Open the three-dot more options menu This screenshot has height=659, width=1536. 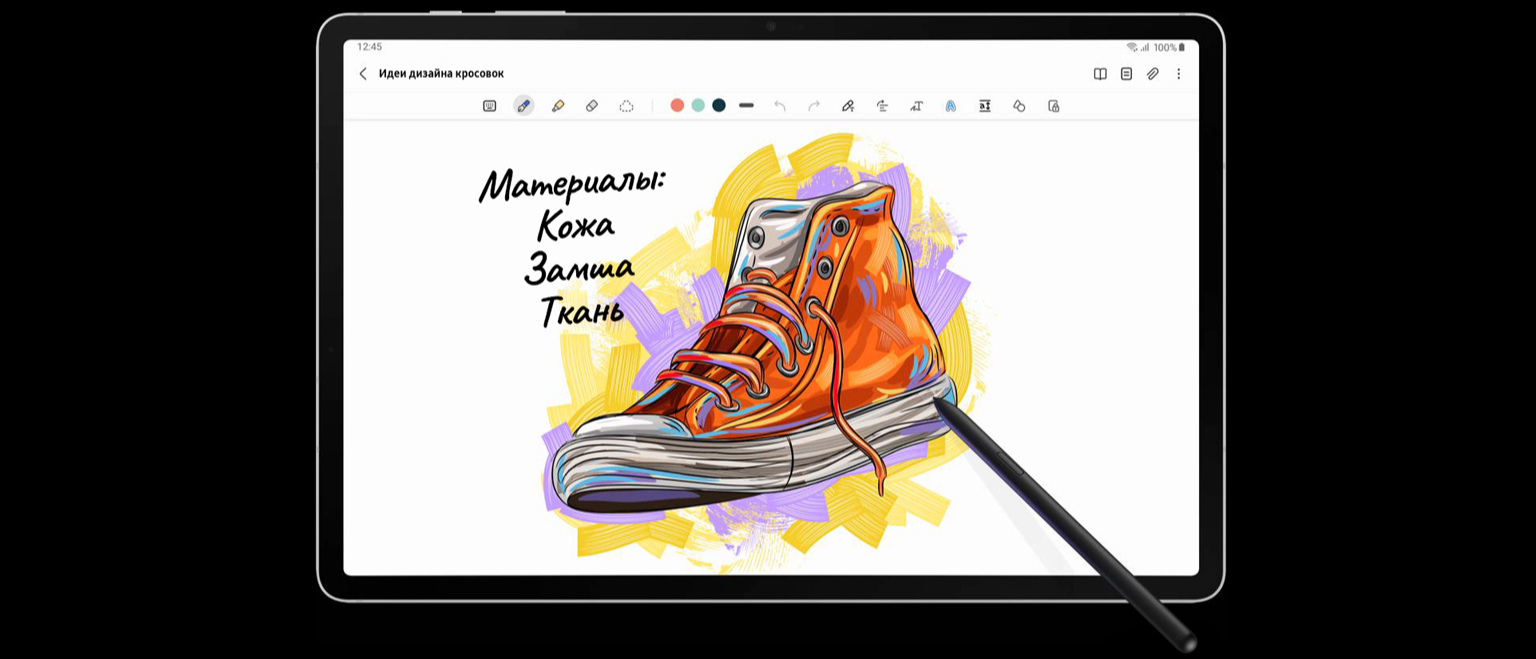pyautogui.click(x=1179, y=74)
